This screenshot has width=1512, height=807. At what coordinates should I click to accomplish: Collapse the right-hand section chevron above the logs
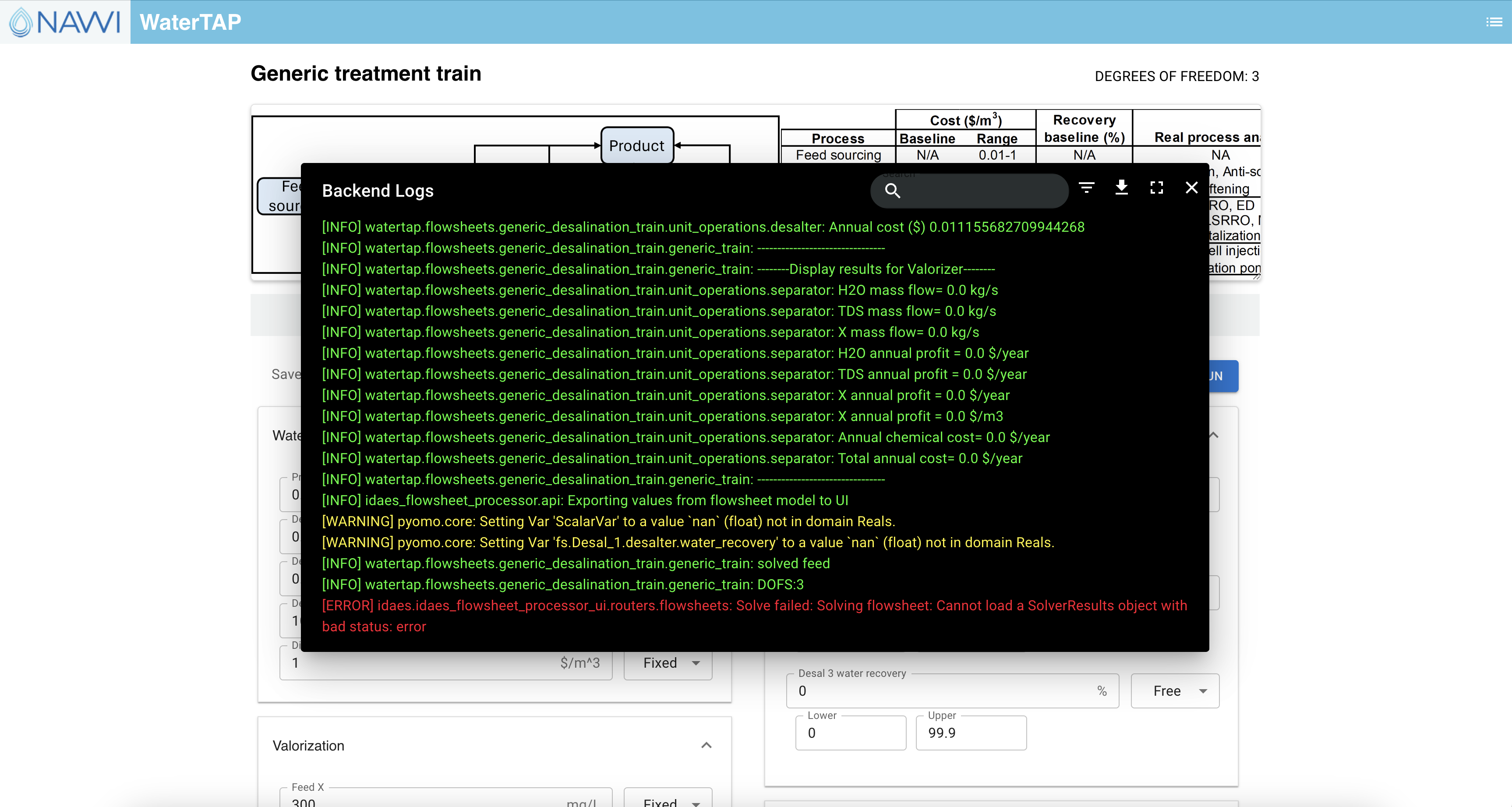click(x=1214, y=435)
